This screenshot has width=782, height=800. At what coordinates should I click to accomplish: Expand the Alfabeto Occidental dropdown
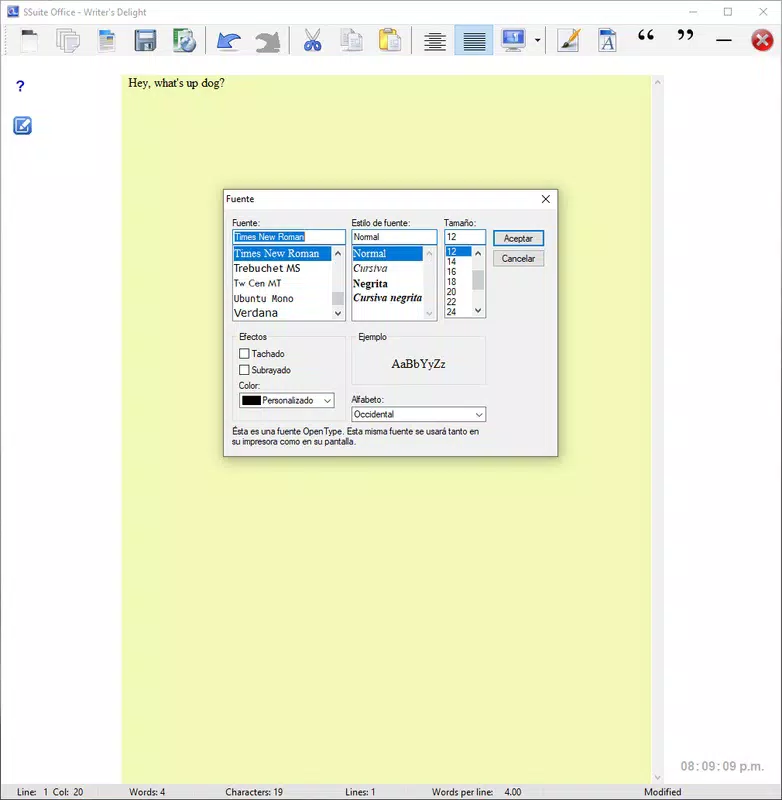coord(418,414)
